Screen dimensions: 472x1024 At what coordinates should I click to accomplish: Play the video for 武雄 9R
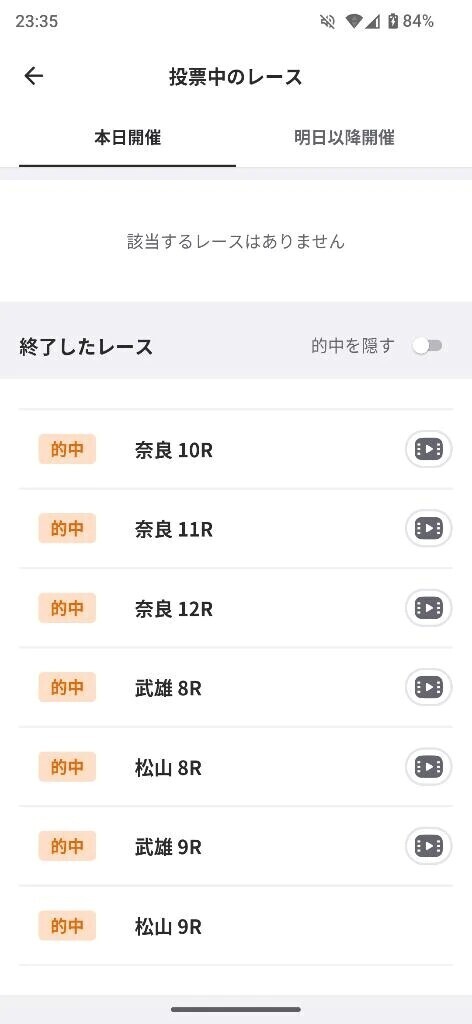point(428,846)
